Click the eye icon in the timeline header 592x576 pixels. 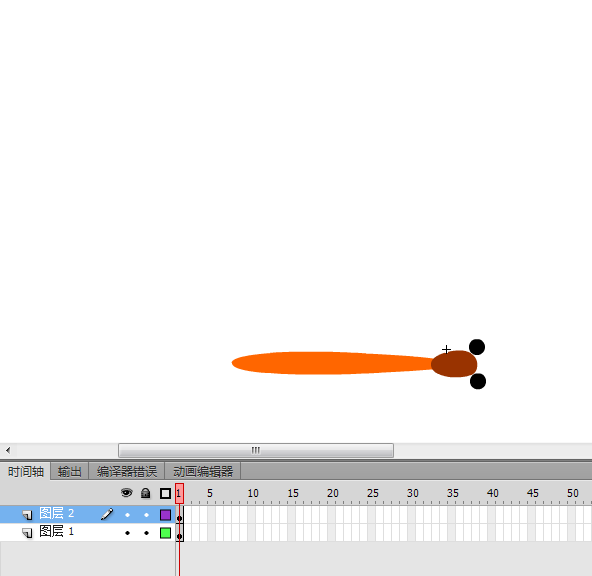click(126, 493)
